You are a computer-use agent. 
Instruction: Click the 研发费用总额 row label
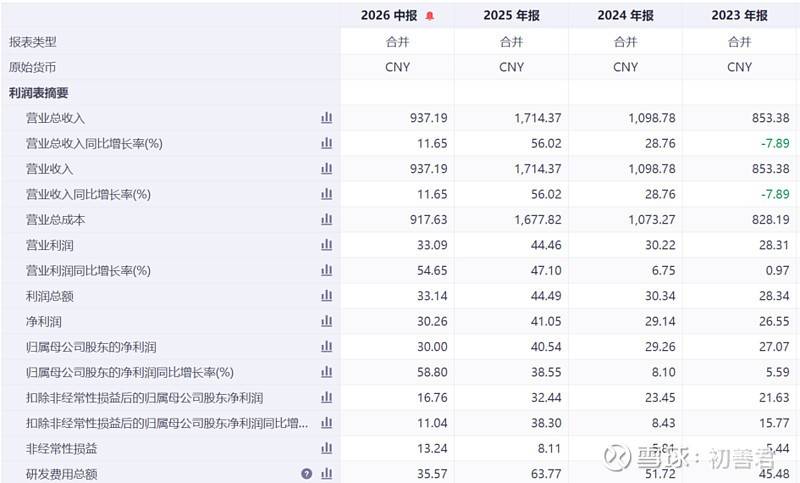pos(61,474)
